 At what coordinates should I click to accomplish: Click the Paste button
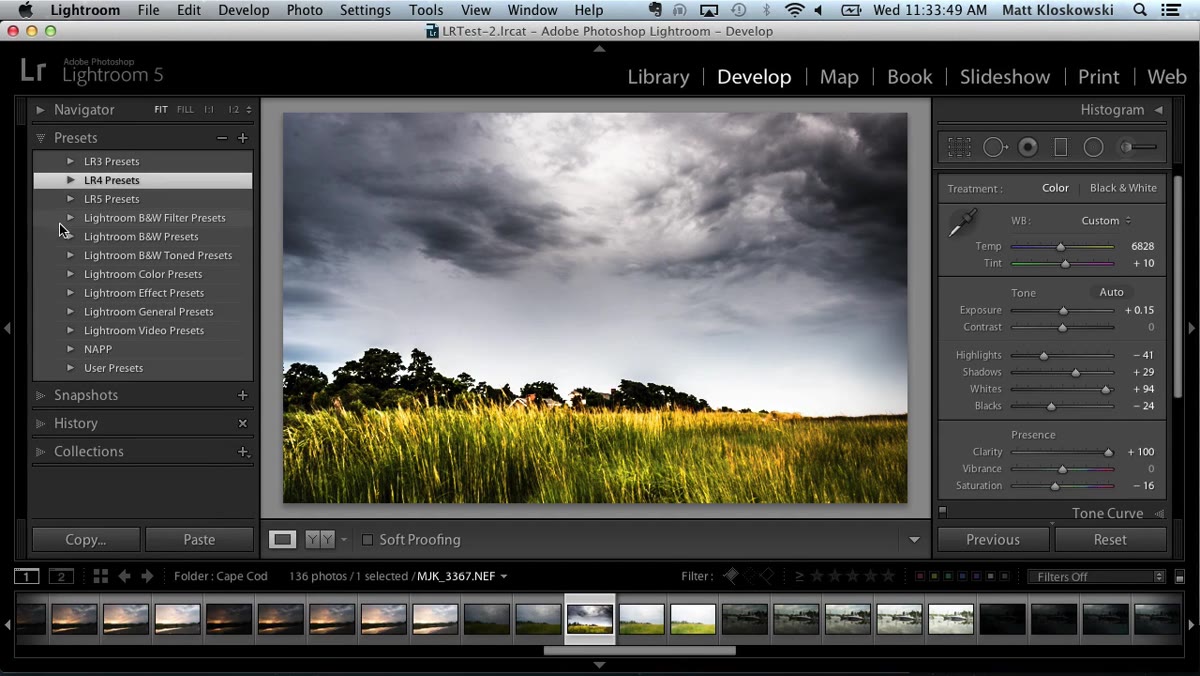199,540
